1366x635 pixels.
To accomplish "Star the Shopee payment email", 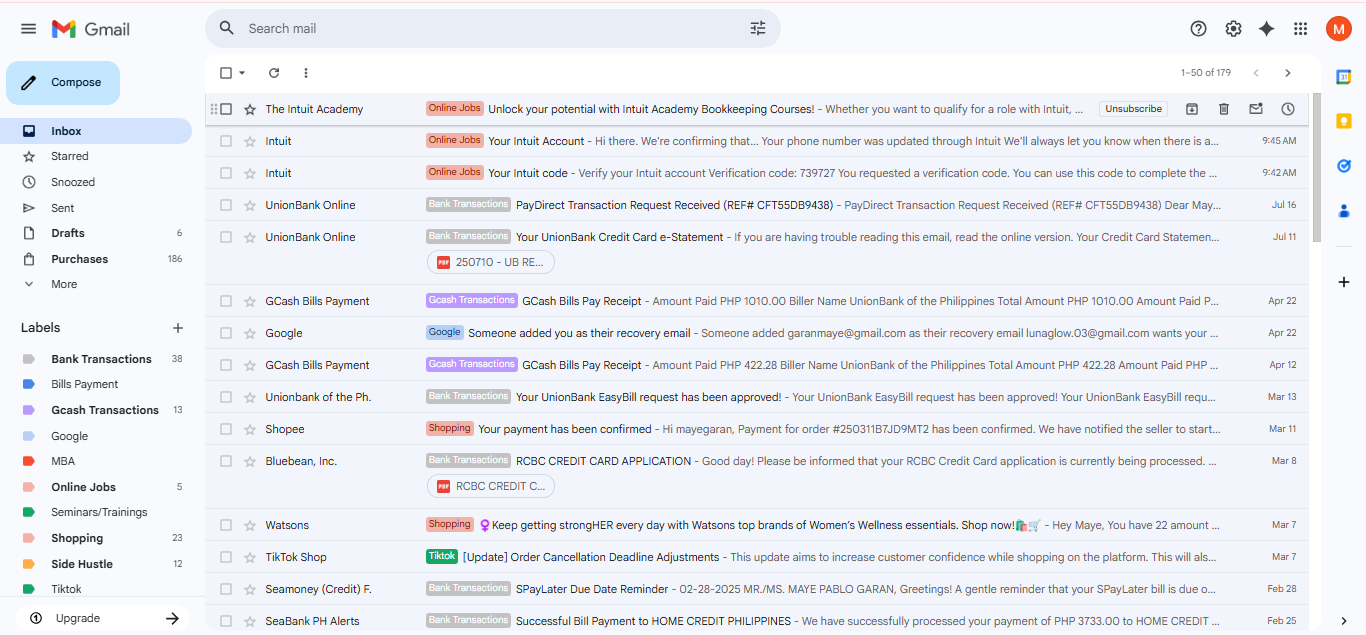I will [250, 429].
